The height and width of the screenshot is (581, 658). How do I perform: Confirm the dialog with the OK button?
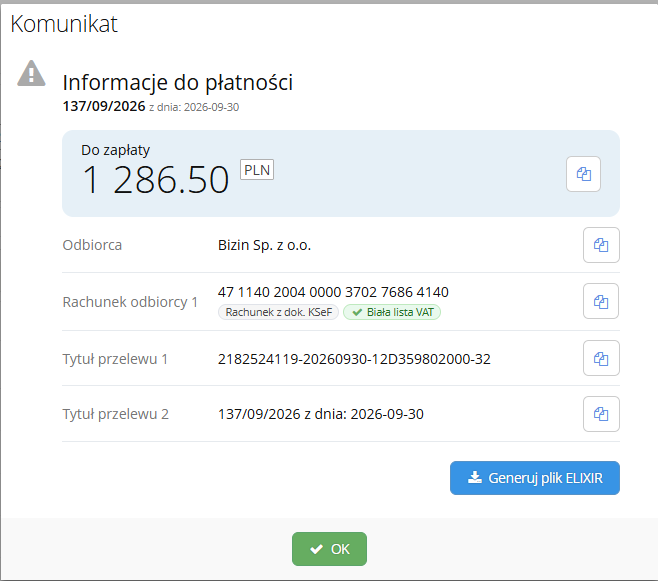[329, 549]
